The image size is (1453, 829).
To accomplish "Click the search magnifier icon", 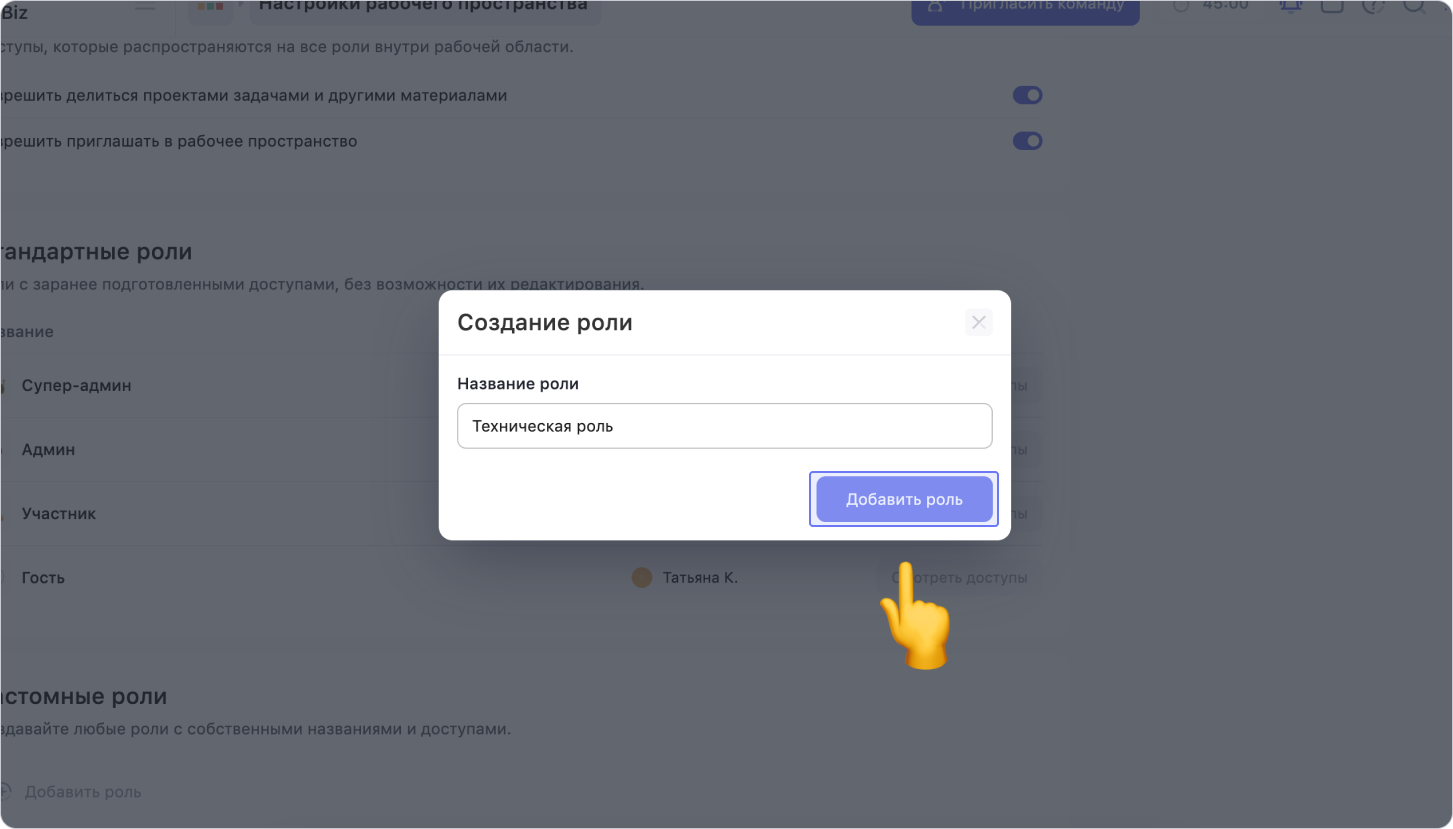I will point(1414,6).
